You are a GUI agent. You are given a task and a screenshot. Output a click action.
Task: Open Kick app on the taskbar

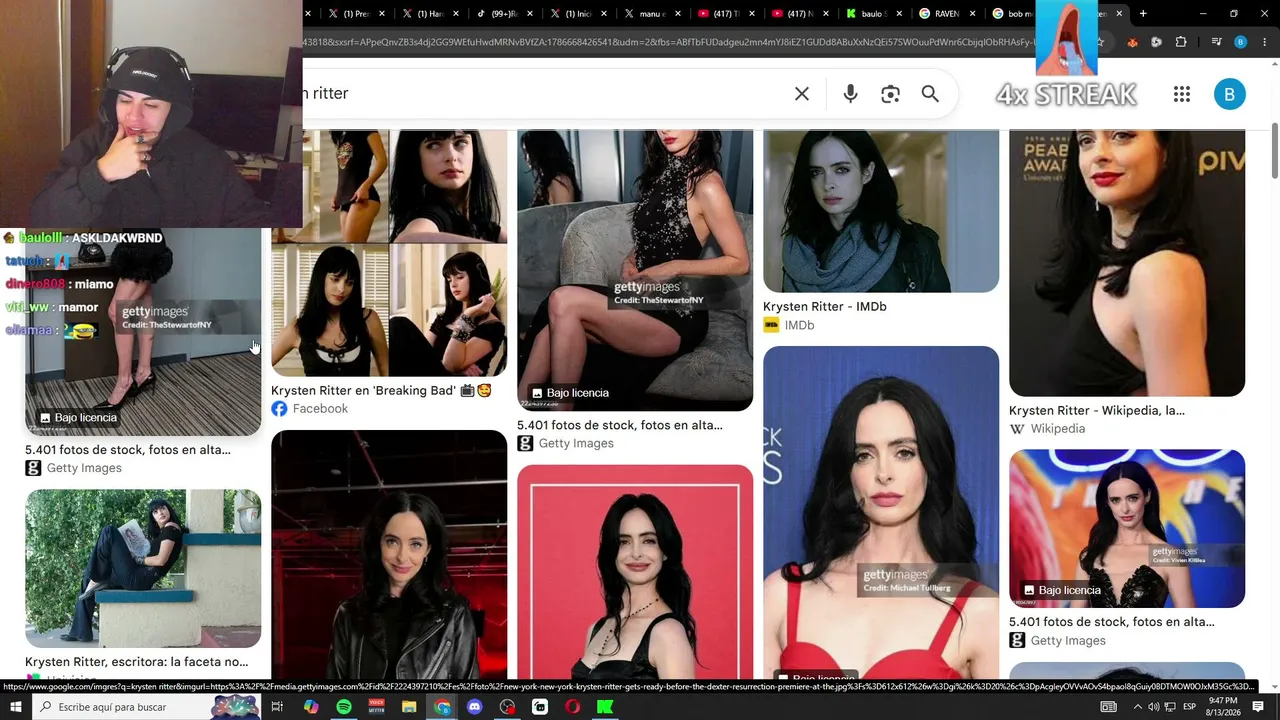pos(605,707)
